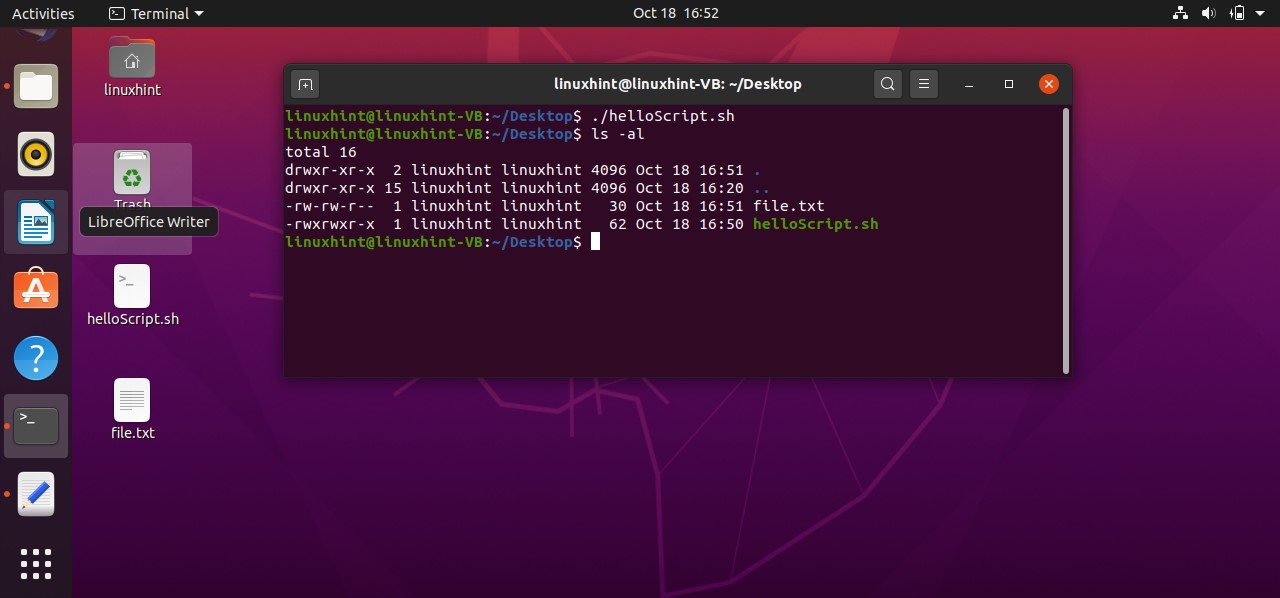This screenshot has height=598, width=1280.
Task: Click the network status icon
Action: point(1179,13)
